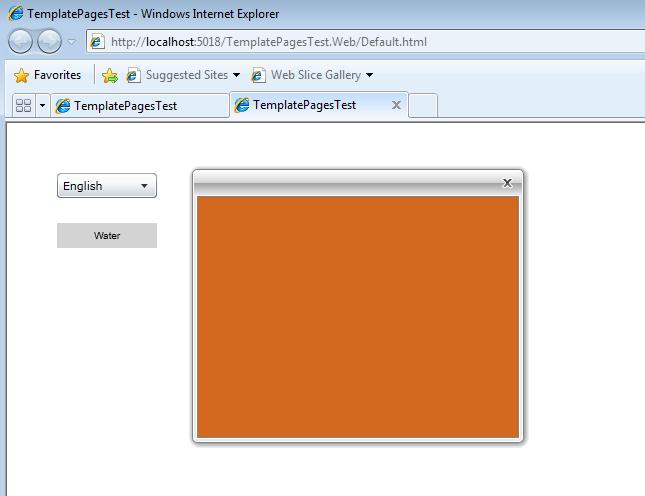Click the Forward navigation arrow button
Image resolution: width=645 pixels, height=496 pixels.
pyautogui.click(x=49, y=42)
